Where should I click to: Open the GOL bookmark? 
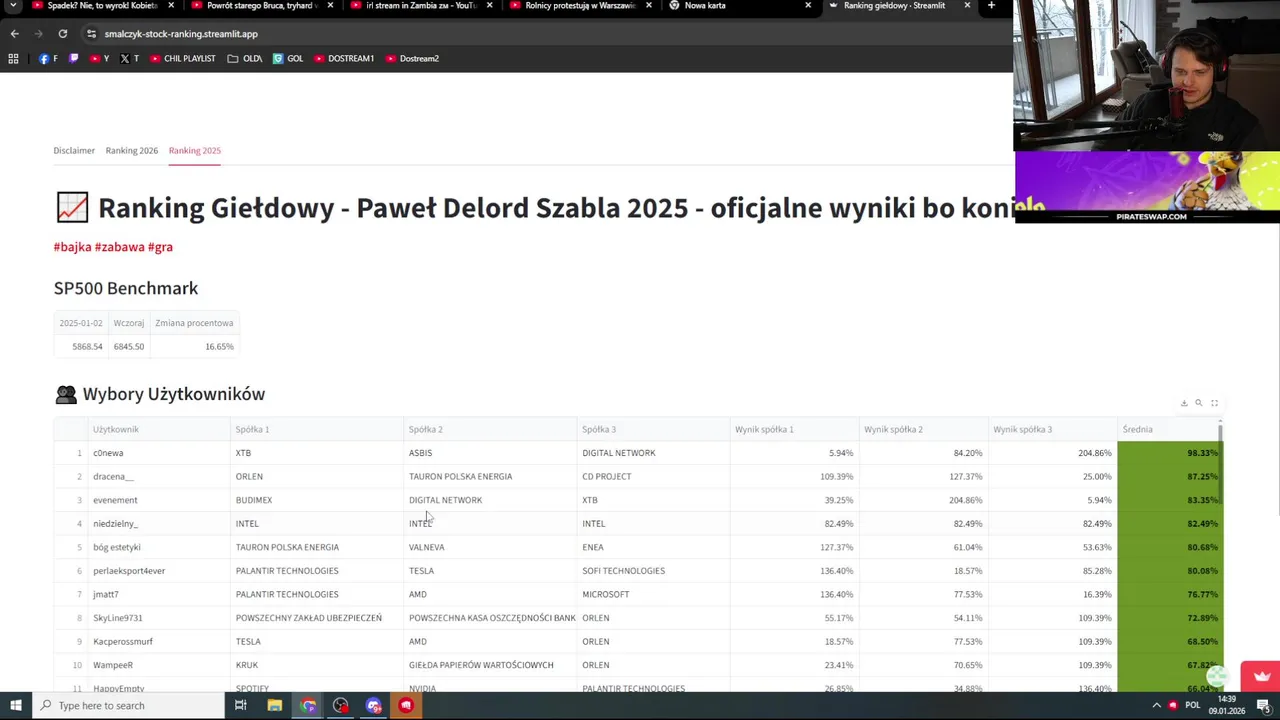coord(288,59)
